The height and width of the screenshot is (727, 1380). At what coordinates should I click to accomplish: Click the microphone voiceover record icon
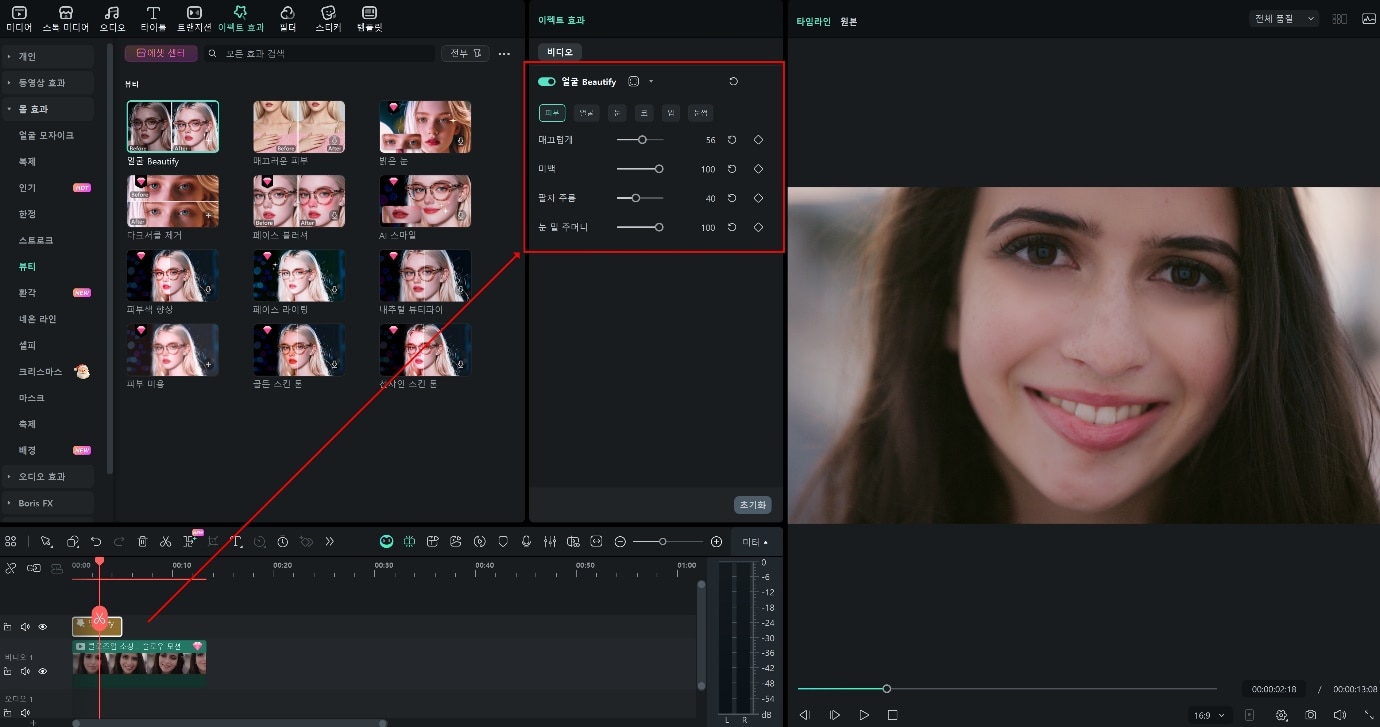(526, 541)
